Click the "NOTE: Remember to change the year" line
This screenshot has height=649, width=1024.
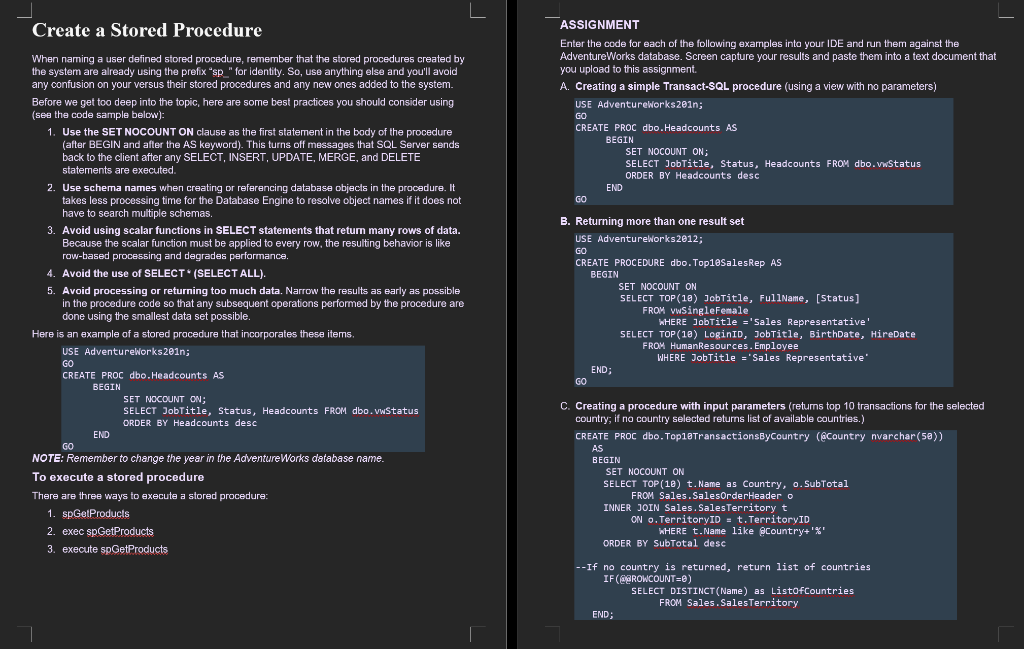point(208,458)
